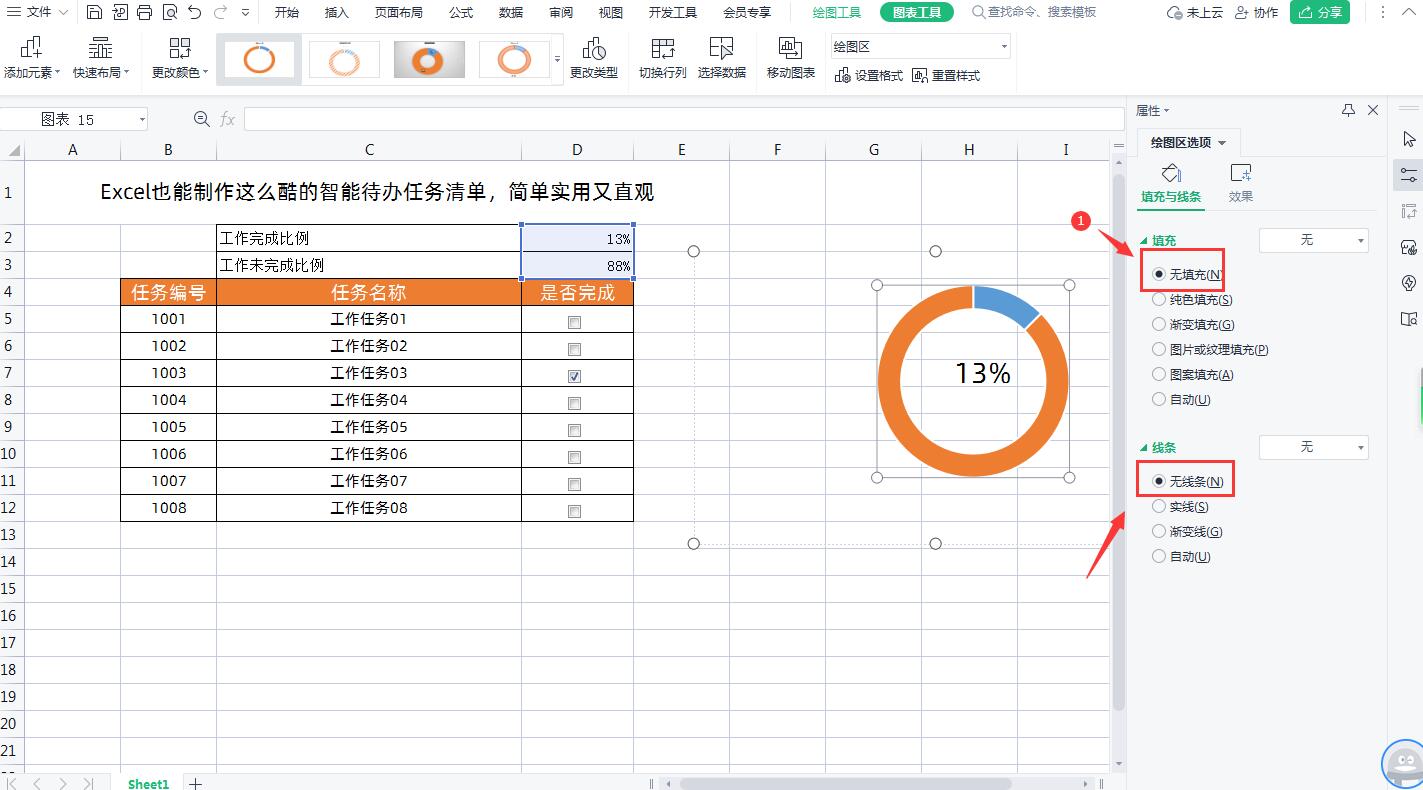Uncheck the completed checkbox for 工作任务03
This screenshot has height=790, width=1423.
[x=574, y=376]
